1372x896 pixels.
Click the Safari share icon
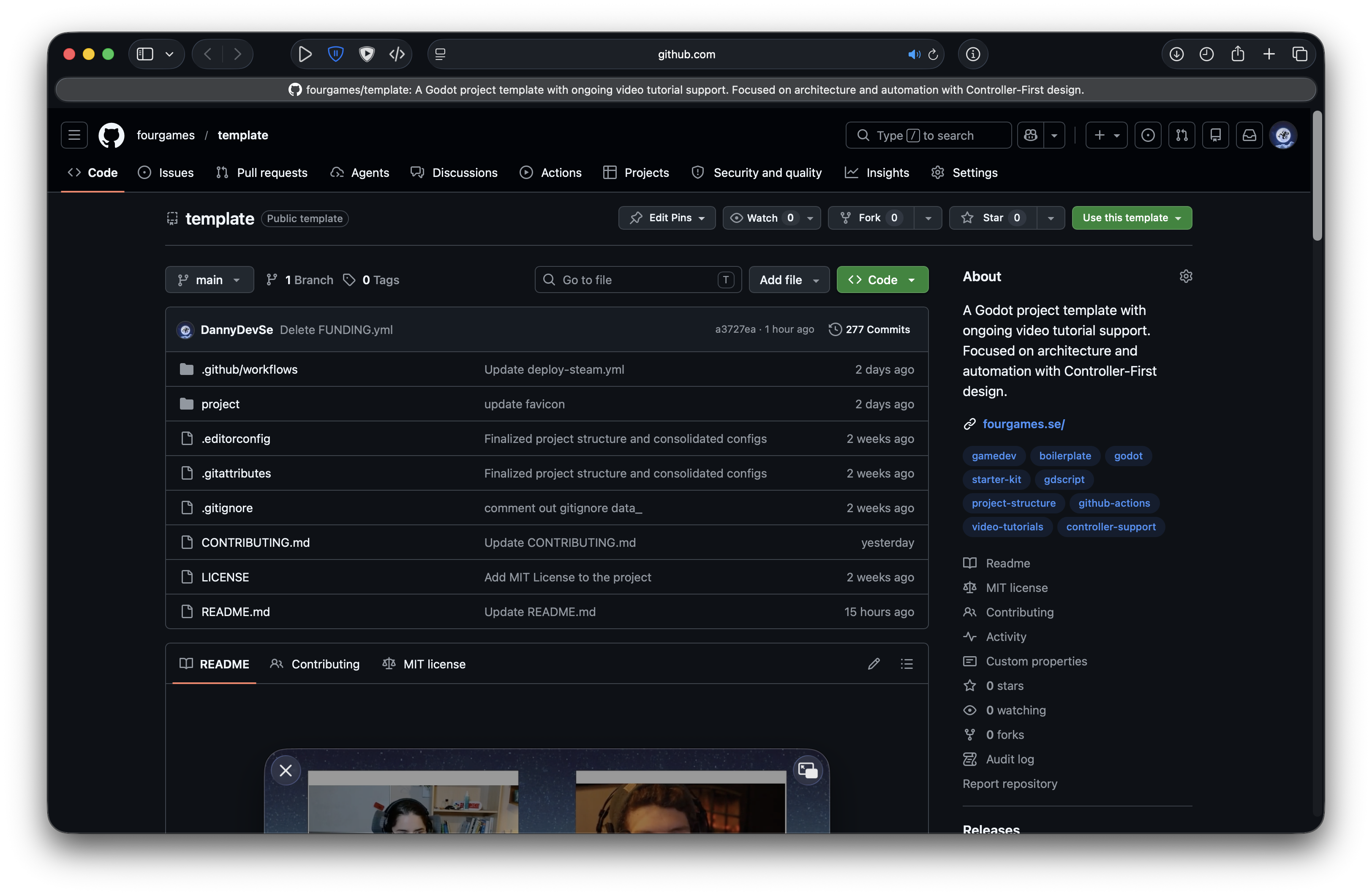(1238, 54)
